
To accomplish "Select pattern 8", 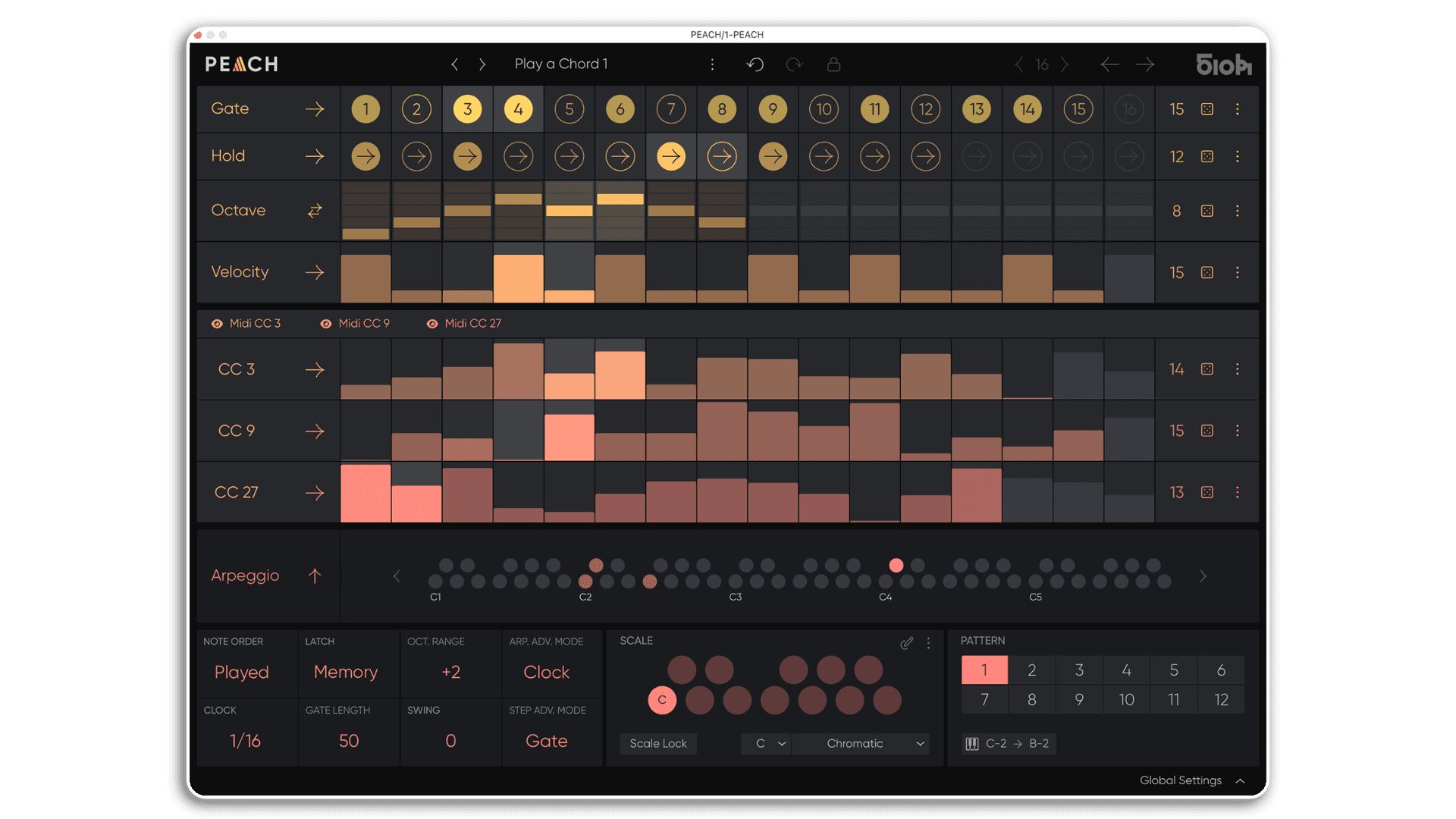I will coord(1031,699).
